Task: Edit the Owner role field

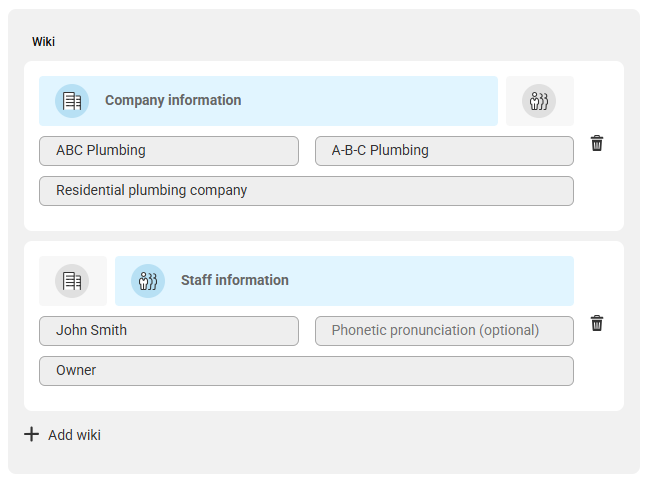Action: click(x=306, y=371)
